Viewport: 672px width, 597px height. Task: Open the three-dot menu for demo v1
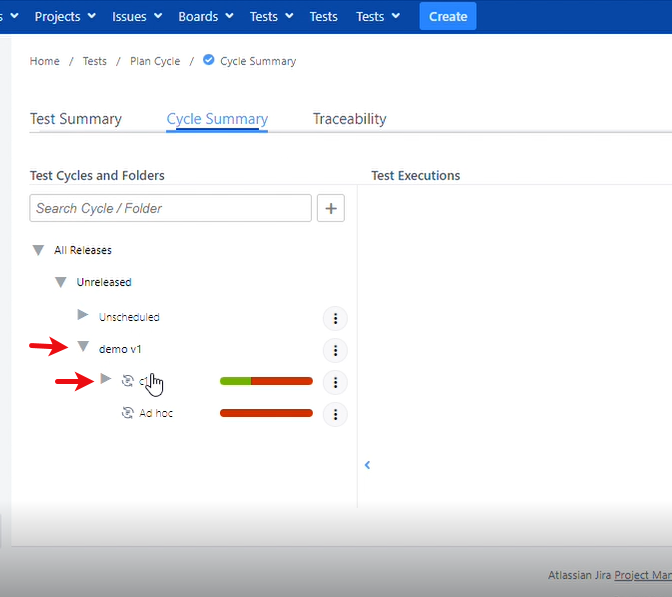point(335,350)
